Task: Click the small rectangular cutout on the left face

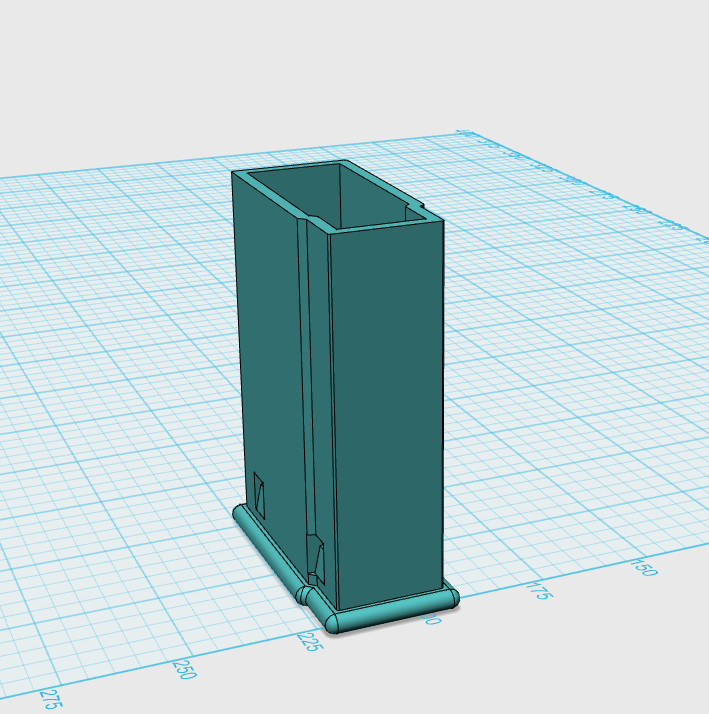Action: 259,495
